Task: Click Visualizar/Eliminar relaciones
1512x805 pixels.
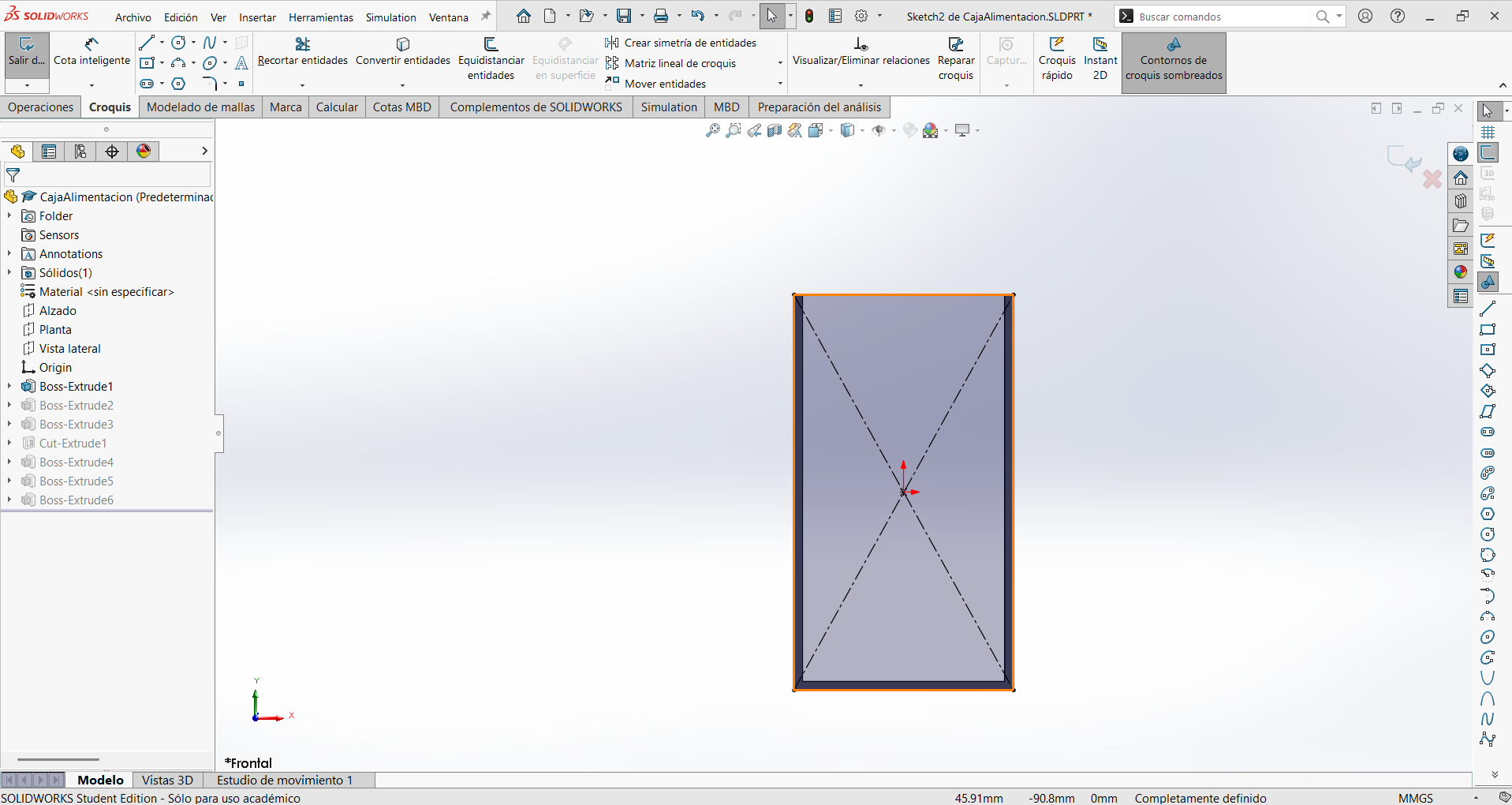Action: [x=861, y=52]
